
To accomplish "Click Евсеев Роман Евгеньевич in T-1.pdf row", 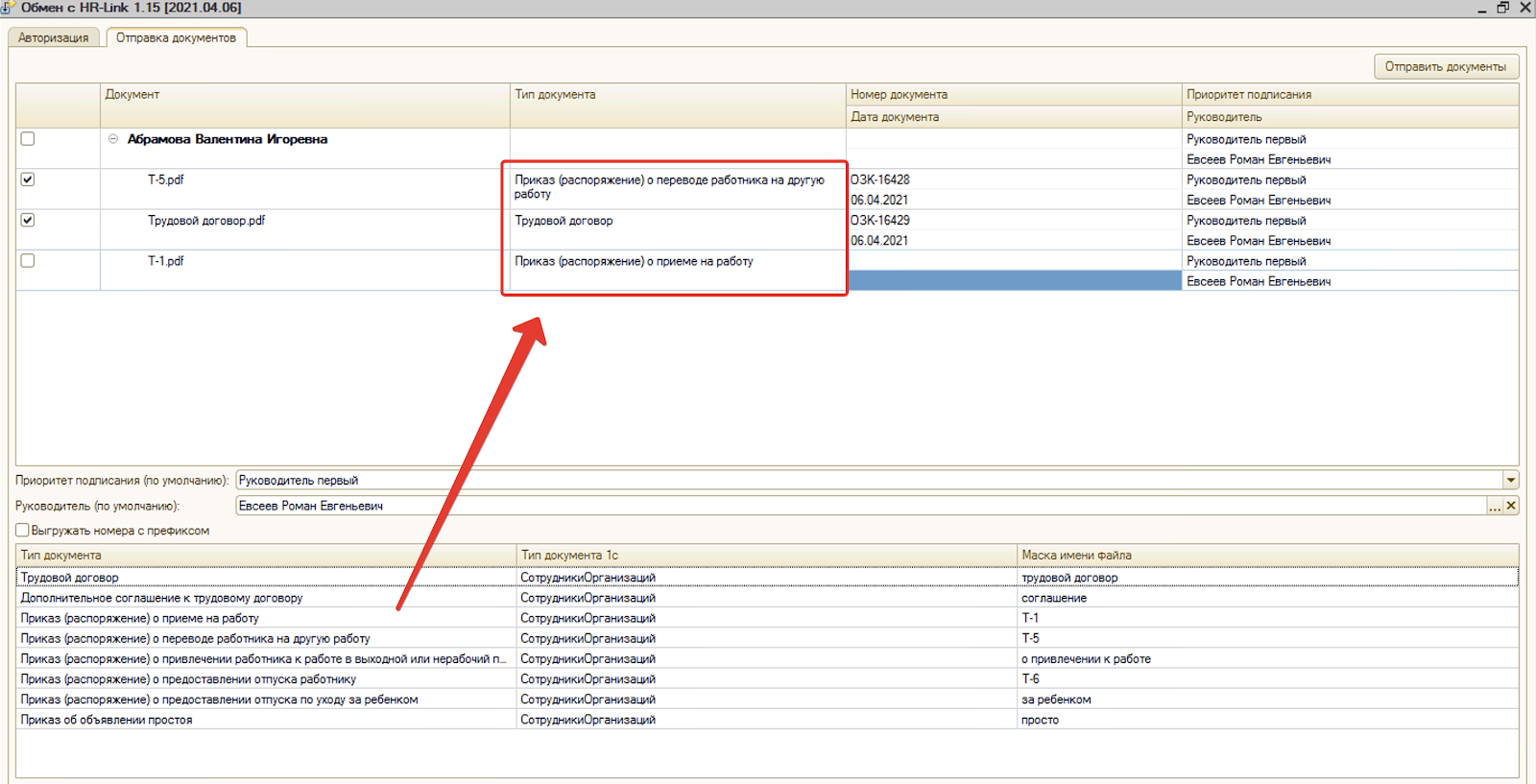I will pyautogui.click(x=1259, y=281).
